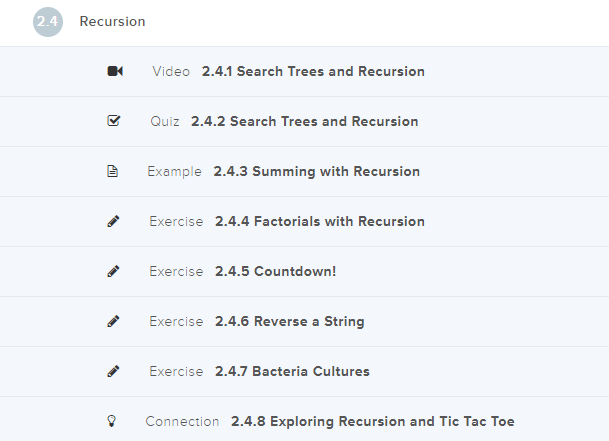609x441 pixels.
Task: Open 2.4.8 Exploring Recursion and Tic Tac Toe
Action: coord(372,422)
